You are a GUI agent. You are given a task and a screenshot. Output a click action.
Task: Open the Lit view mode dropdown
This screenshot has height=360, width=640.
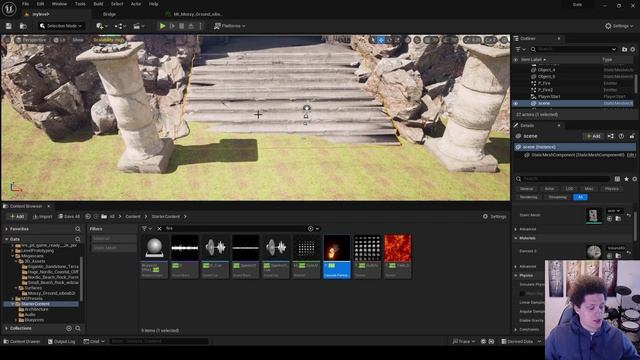tap(60, 40)
